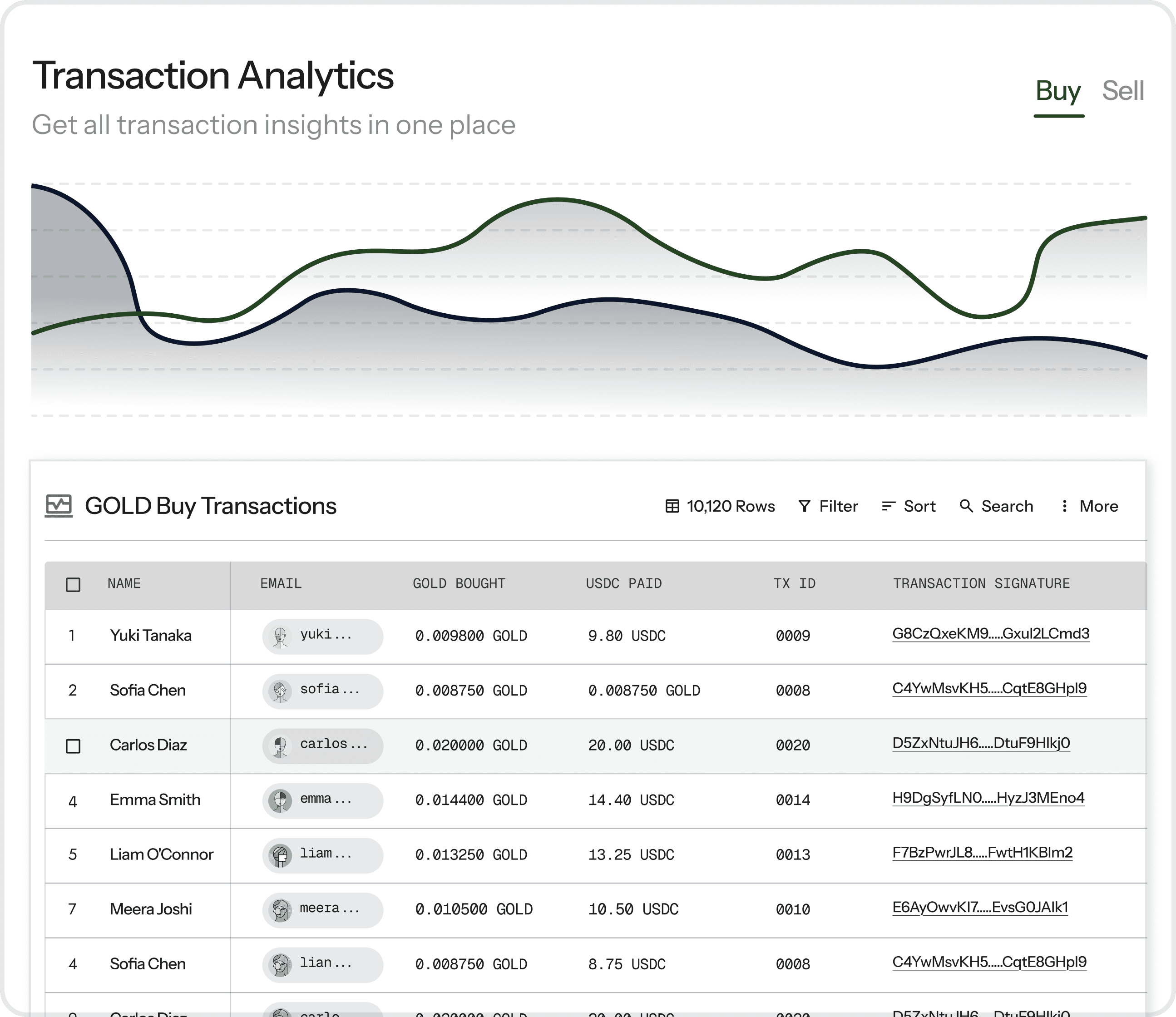Open the Filter options
The image size is (1176, 1017).
(838, 506)
